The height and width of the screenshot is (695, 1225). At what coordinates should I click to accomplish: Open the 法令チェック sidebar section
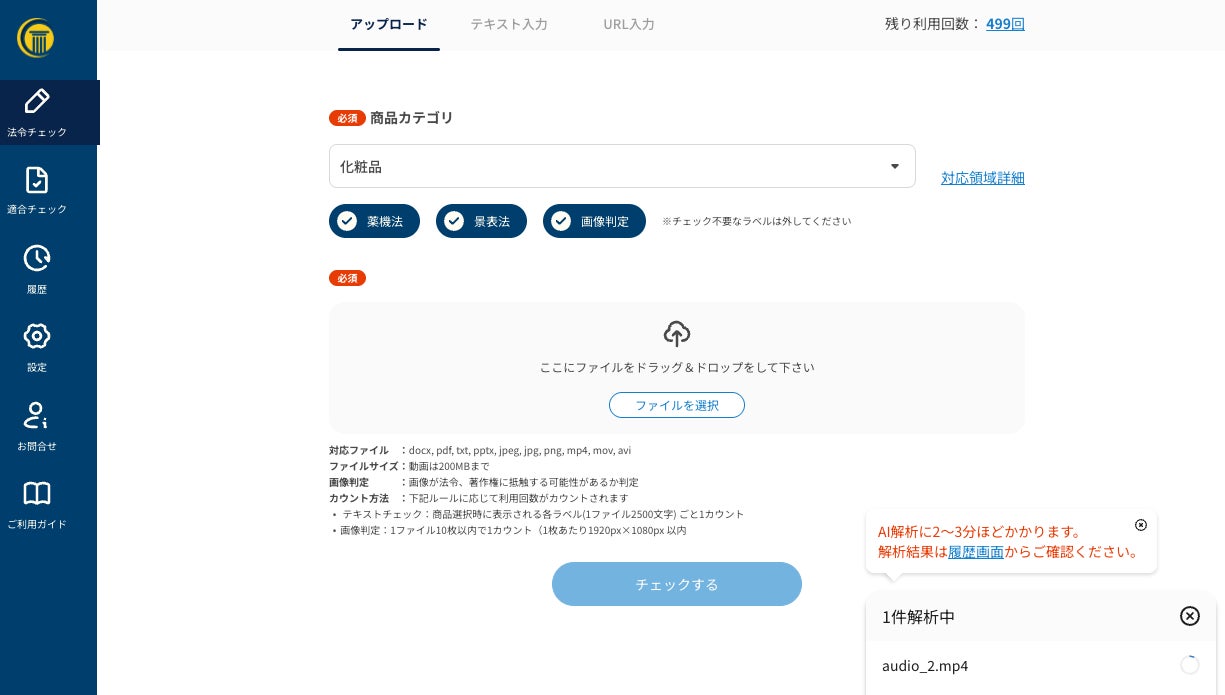(37, 112)
